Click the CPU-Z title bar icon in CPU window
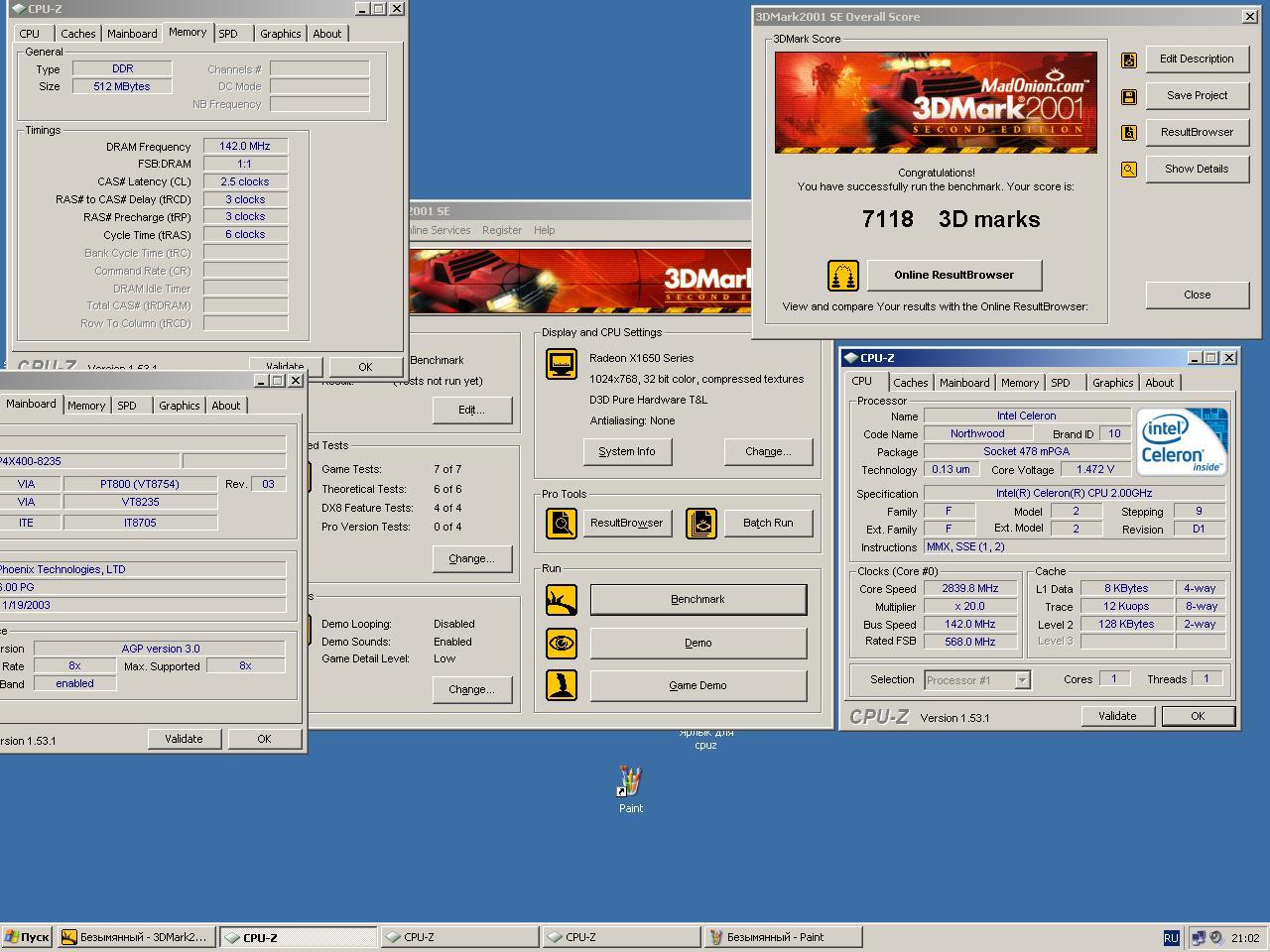The width and height of the screenshot is (1270, 952). pyautogui.click(x=850, y=358)
